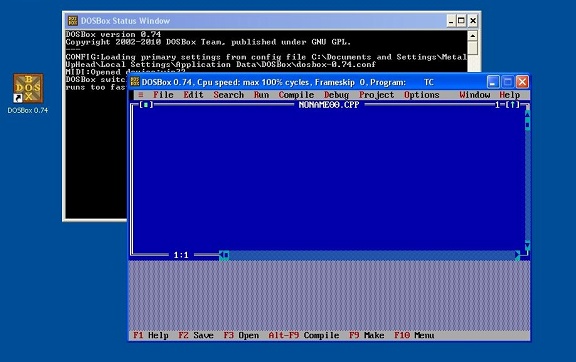The image size is (576, 362).
Task: Click editor vertical scrollbar down arrow
Action: point(528,245)
